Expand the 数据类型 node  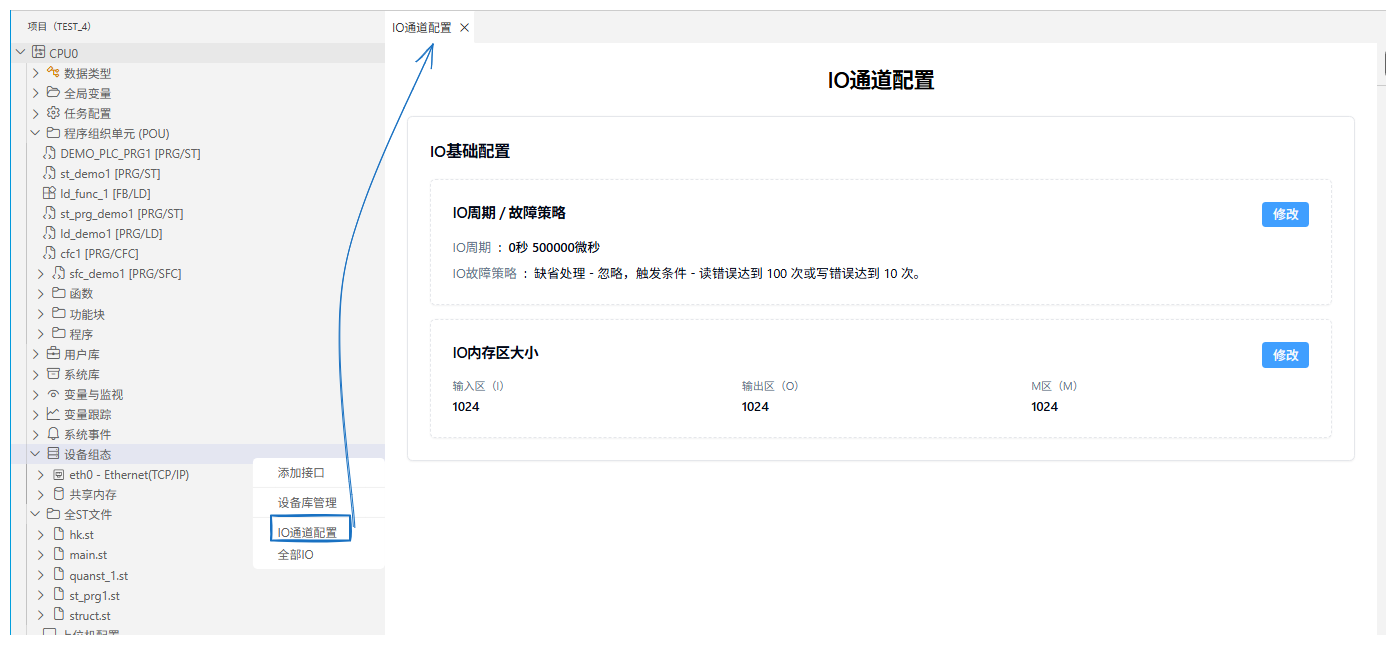[36, 73]
